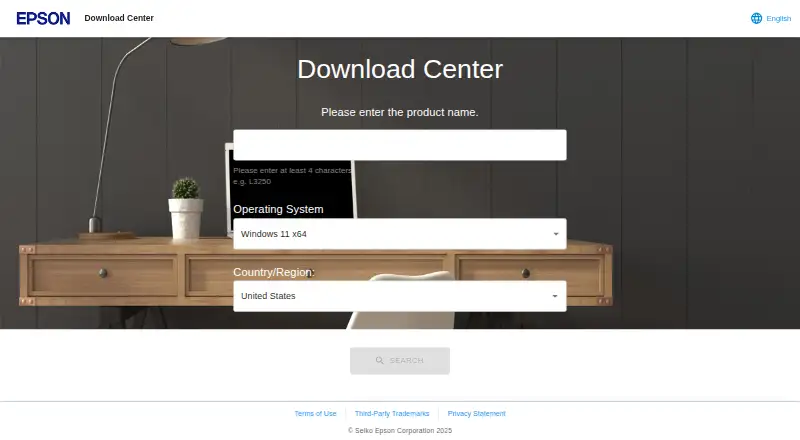Click the Download Center header title
The height and width of the screenshot is (440, 800).
(119, 18)
